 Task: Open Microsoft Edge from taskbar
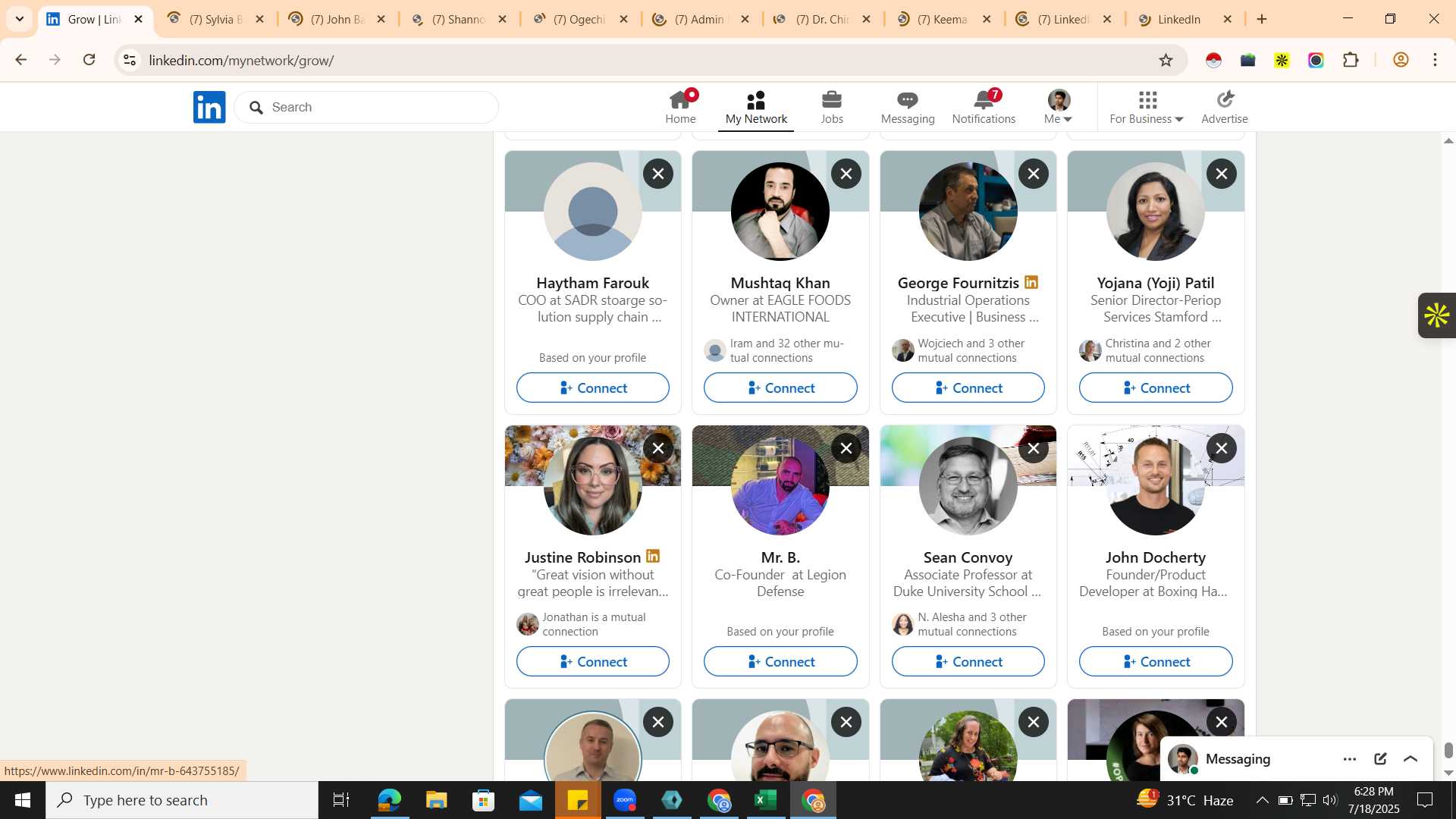pyautogui.click(x=389, y=800)
